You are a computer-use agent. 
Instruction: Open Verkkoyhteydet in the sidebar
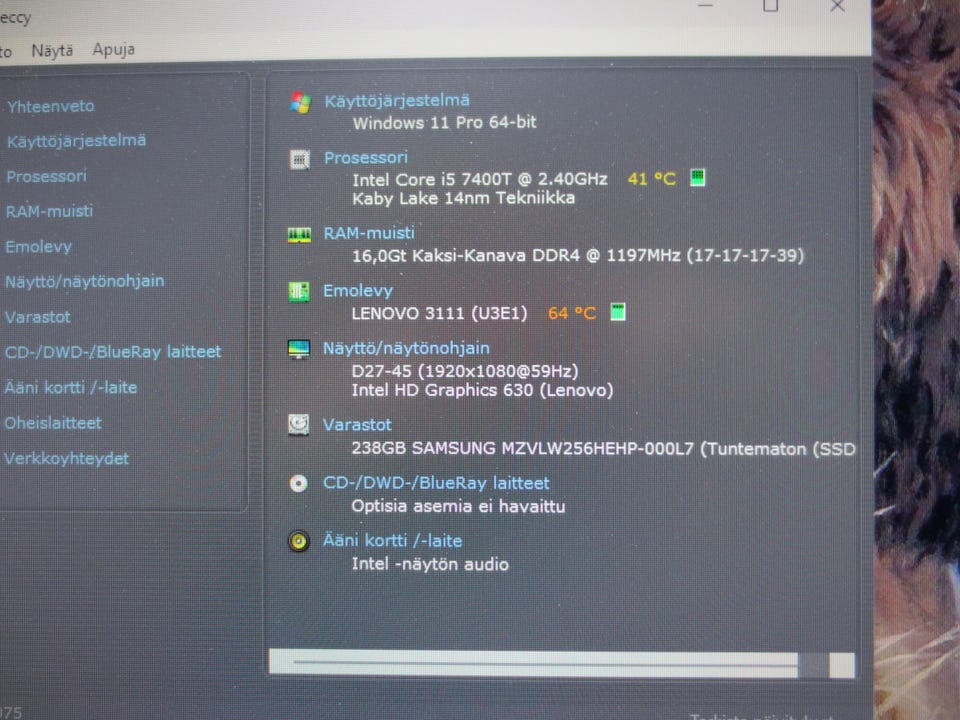coord(66,459)
